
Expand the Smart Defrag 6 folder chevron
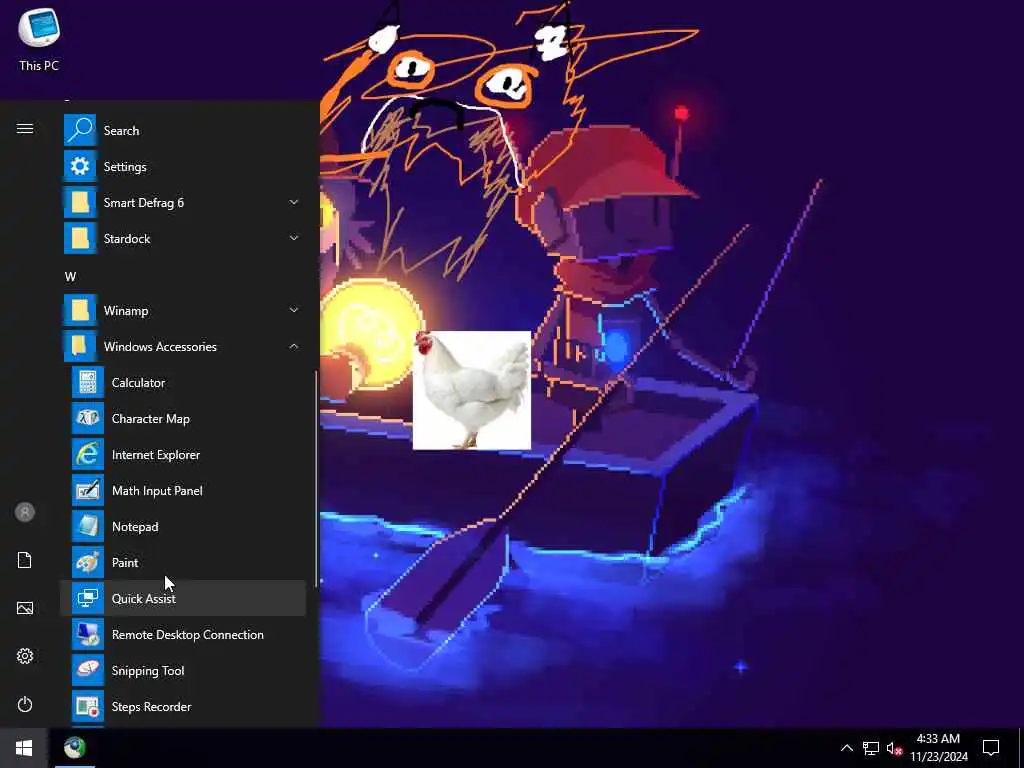[x=294, y=202]
